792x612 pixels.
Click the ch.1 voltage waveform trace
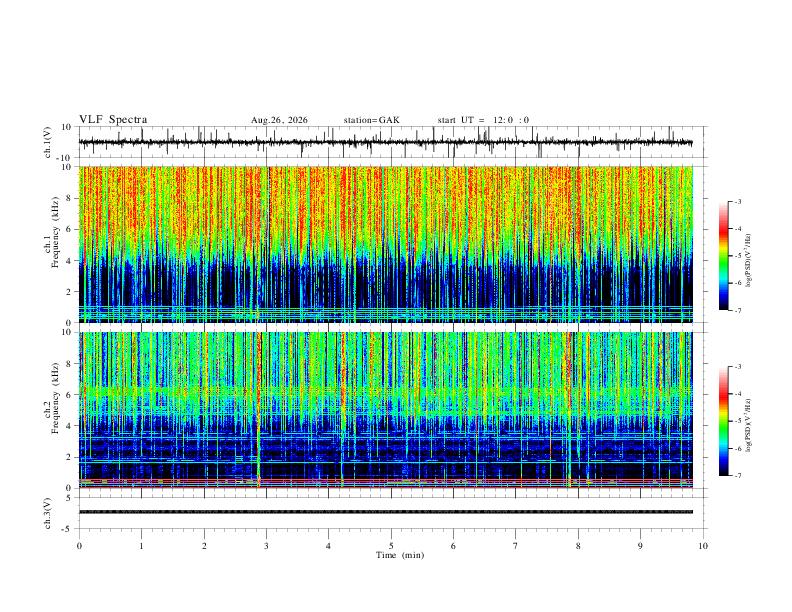point(385,142)
